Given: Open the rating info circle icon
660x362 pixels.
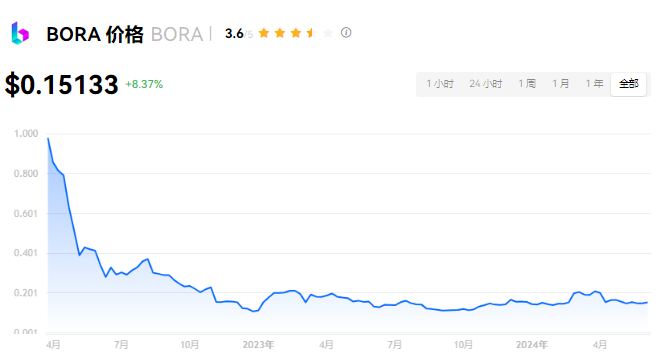Looking at the screenshot, I should coord(346,32).
